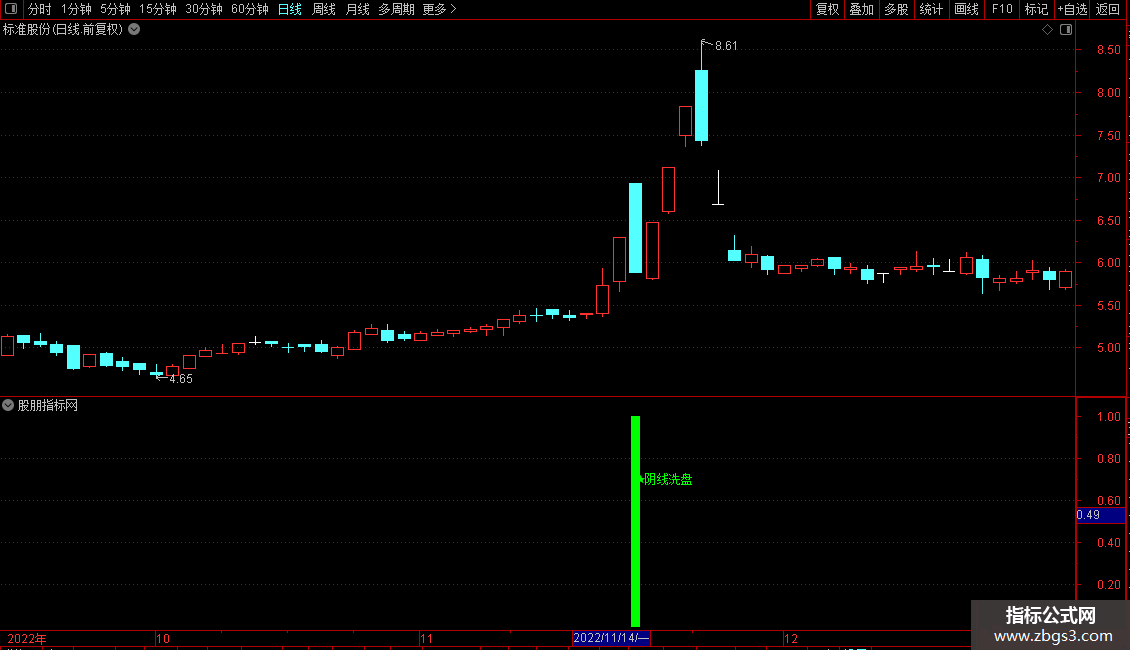Viewport: 1130px width, 650px height.
Task: Click the 阴线洗盘 indicator label
Action: point(667,479)
